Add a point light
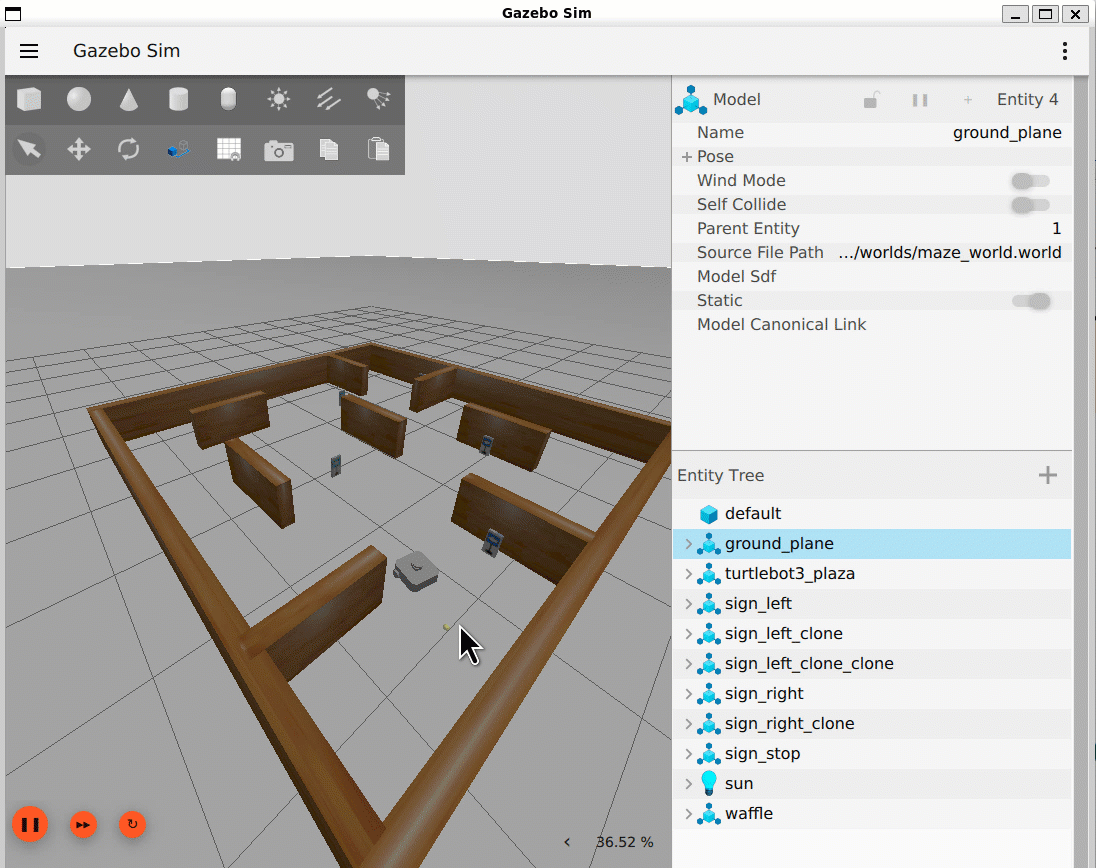The width and height of the screenshot is (1096, 868). (279, 99)
